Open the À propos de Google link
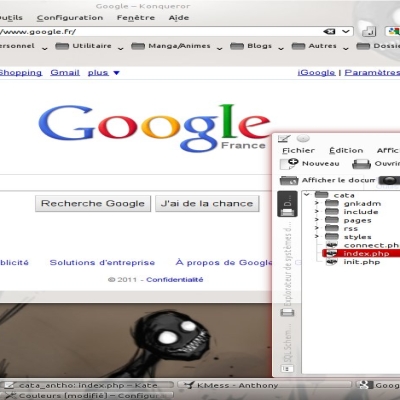Viewport: 400px width, 400px height. tap(224, 263)
